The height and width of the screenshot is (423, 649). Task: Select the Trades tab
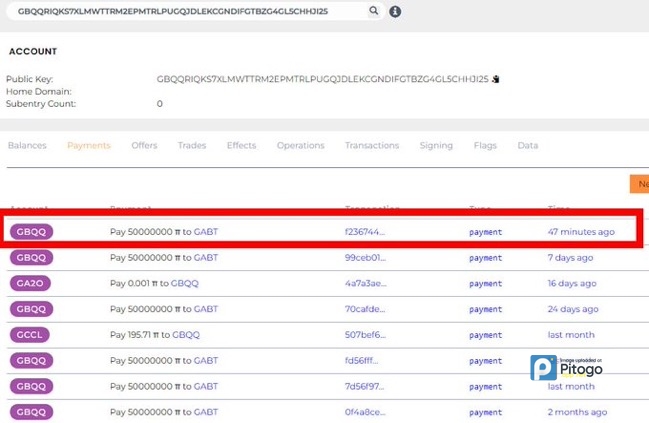pos(192,146)
